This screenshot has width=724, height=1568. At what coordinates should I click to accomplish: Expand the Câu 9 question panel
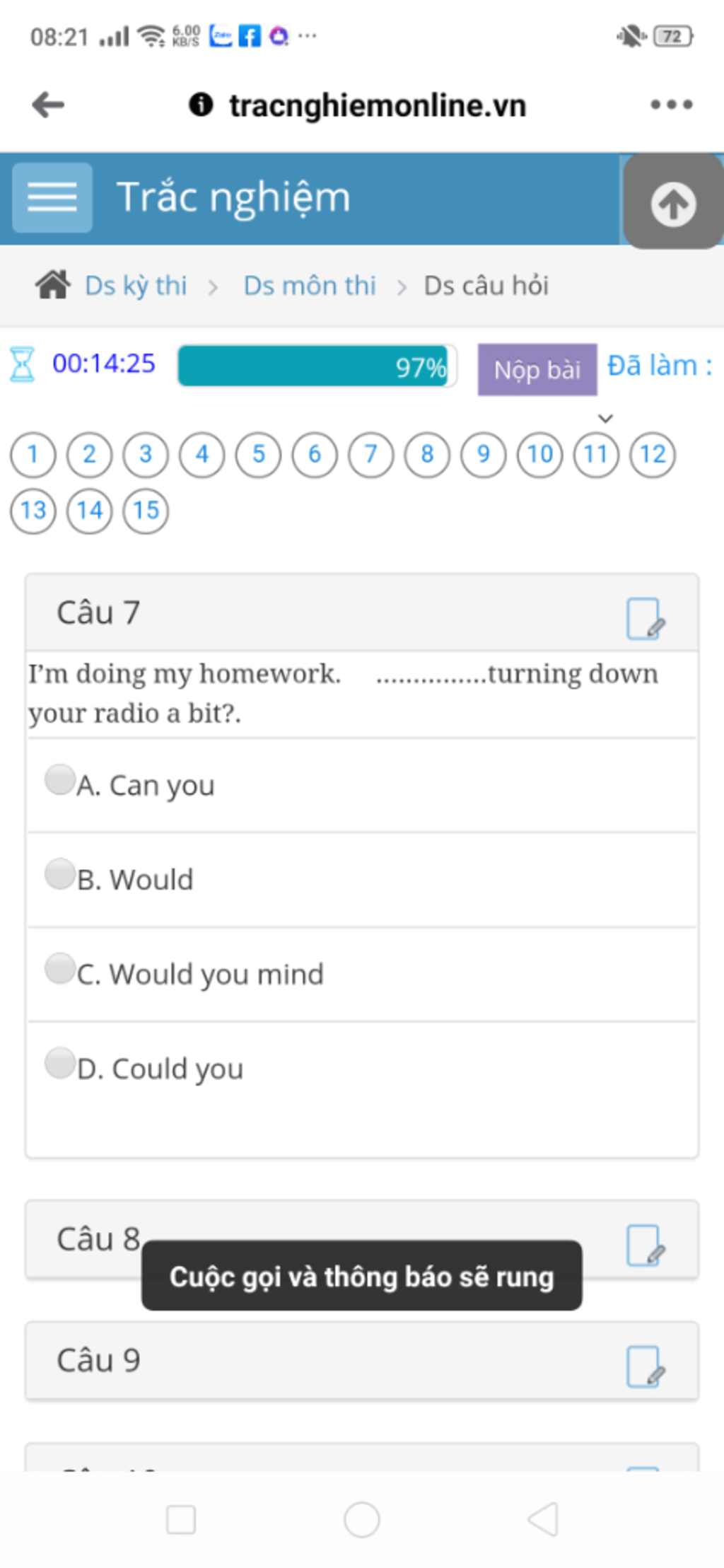tap(362, 1360)
